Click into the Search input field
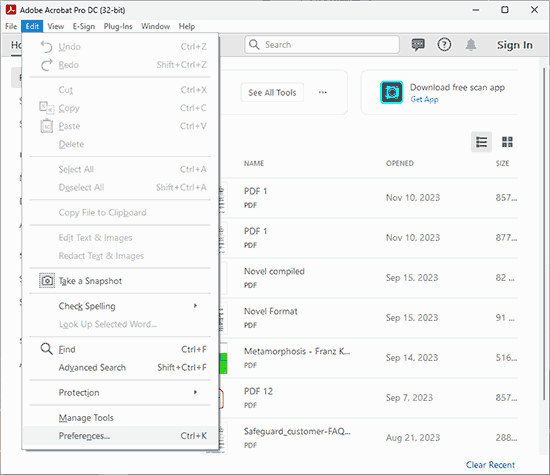This screenshot has height=475, width=550. coord(322,45)
